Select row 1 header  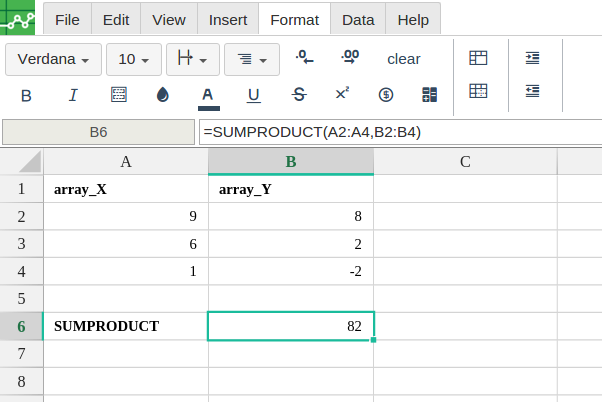22,189
